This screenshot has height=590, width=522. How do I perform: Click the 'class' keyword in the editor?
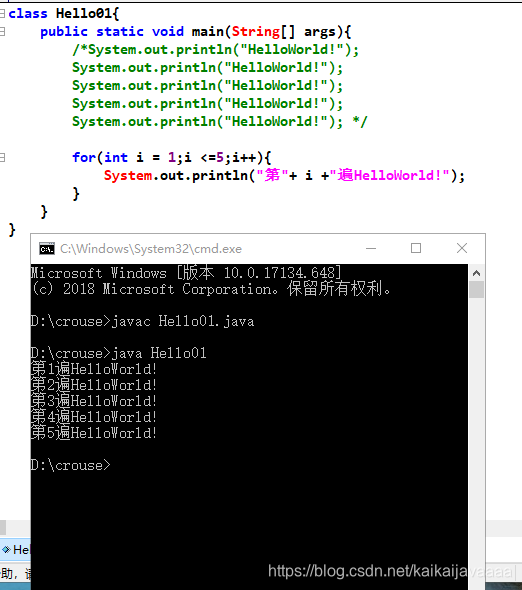coord(28,14)
